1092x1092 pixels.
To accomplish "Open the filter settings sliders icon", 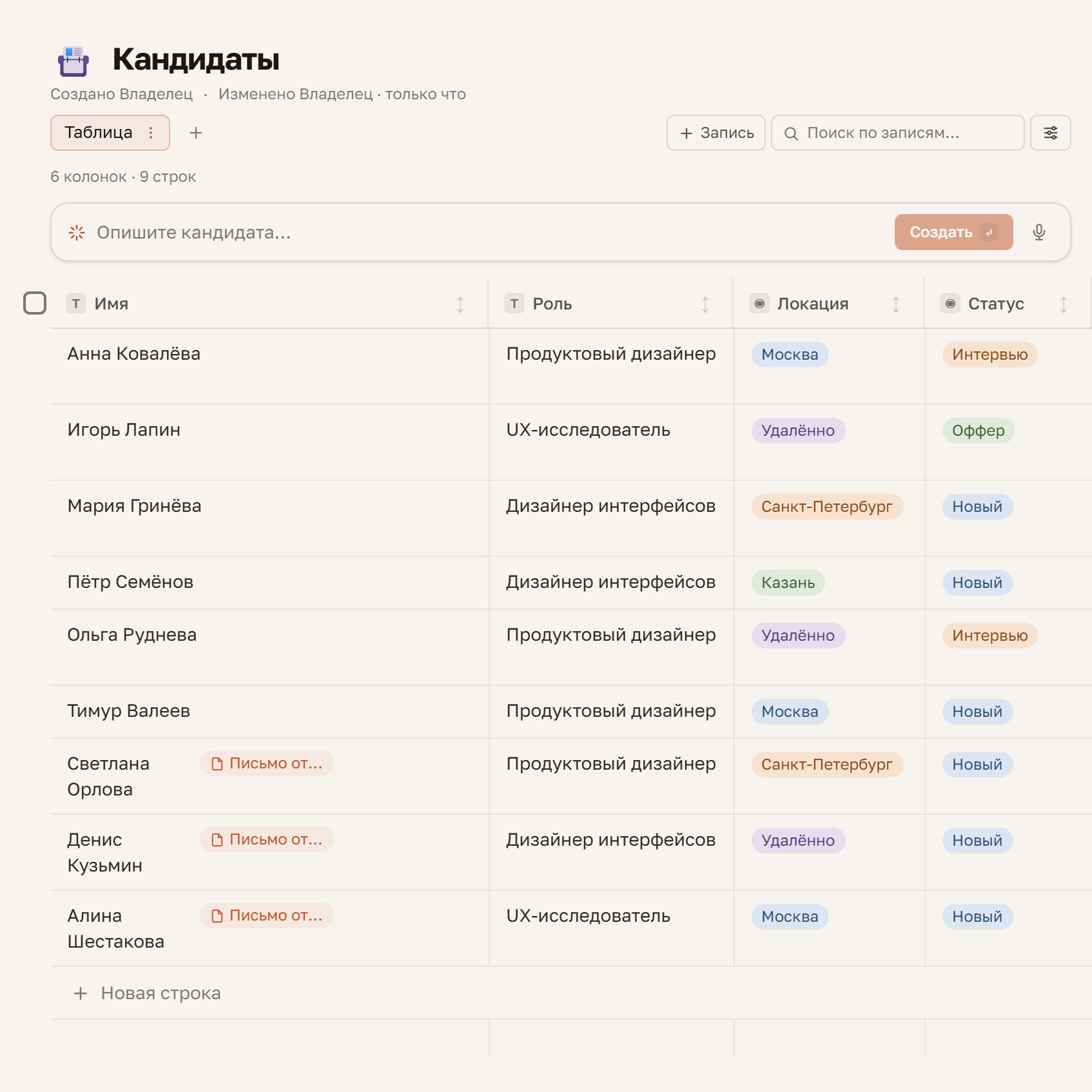I will pos(1051,133).
